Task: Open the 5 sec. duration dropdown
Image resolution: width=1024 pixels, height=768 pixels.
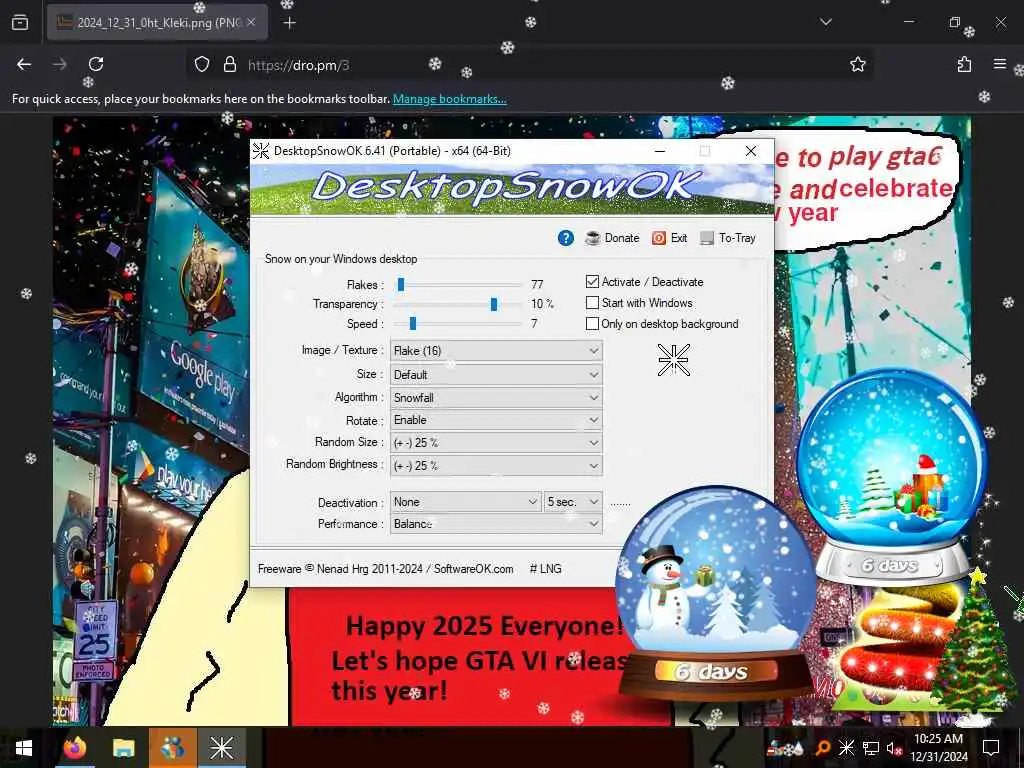Action: [573, 502]
